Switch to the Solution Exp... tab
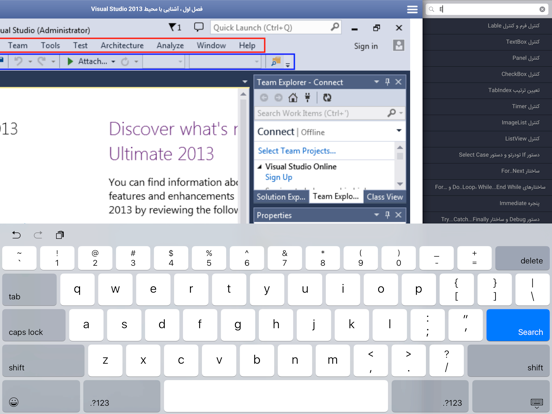 [x=281, y=197]
